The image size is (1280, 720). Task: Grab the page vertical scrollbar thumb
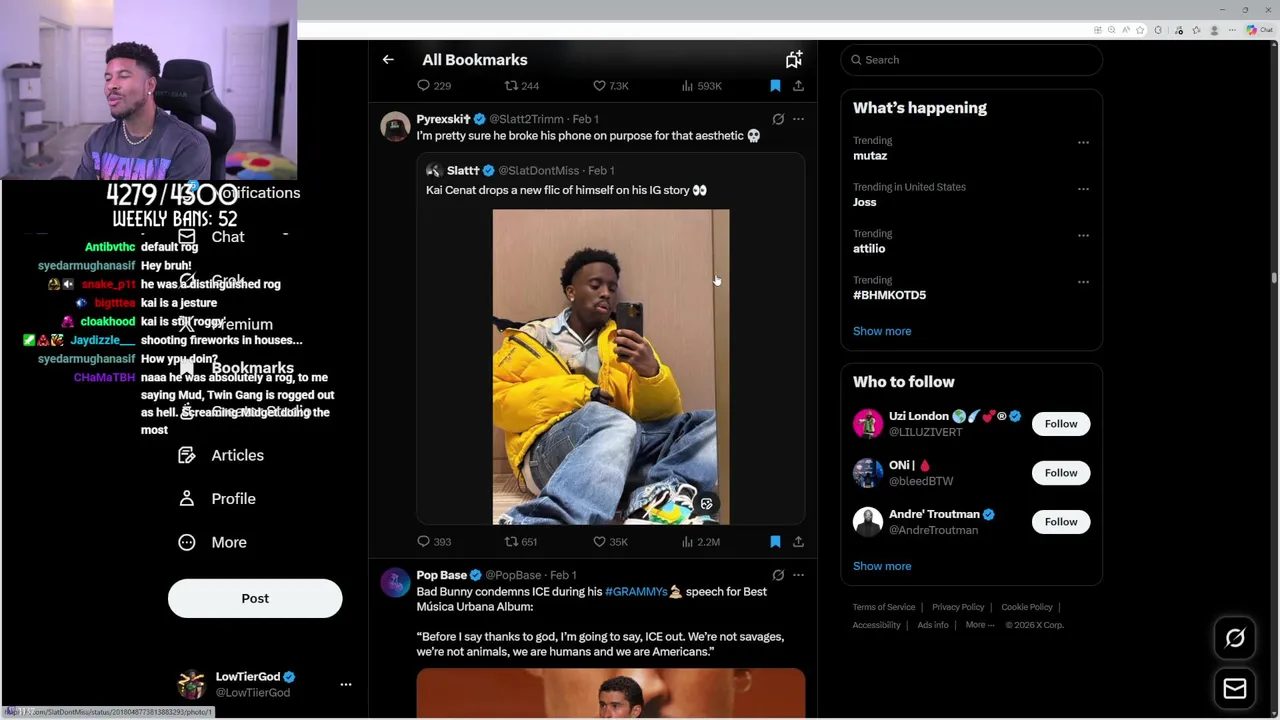(1274, 278)
